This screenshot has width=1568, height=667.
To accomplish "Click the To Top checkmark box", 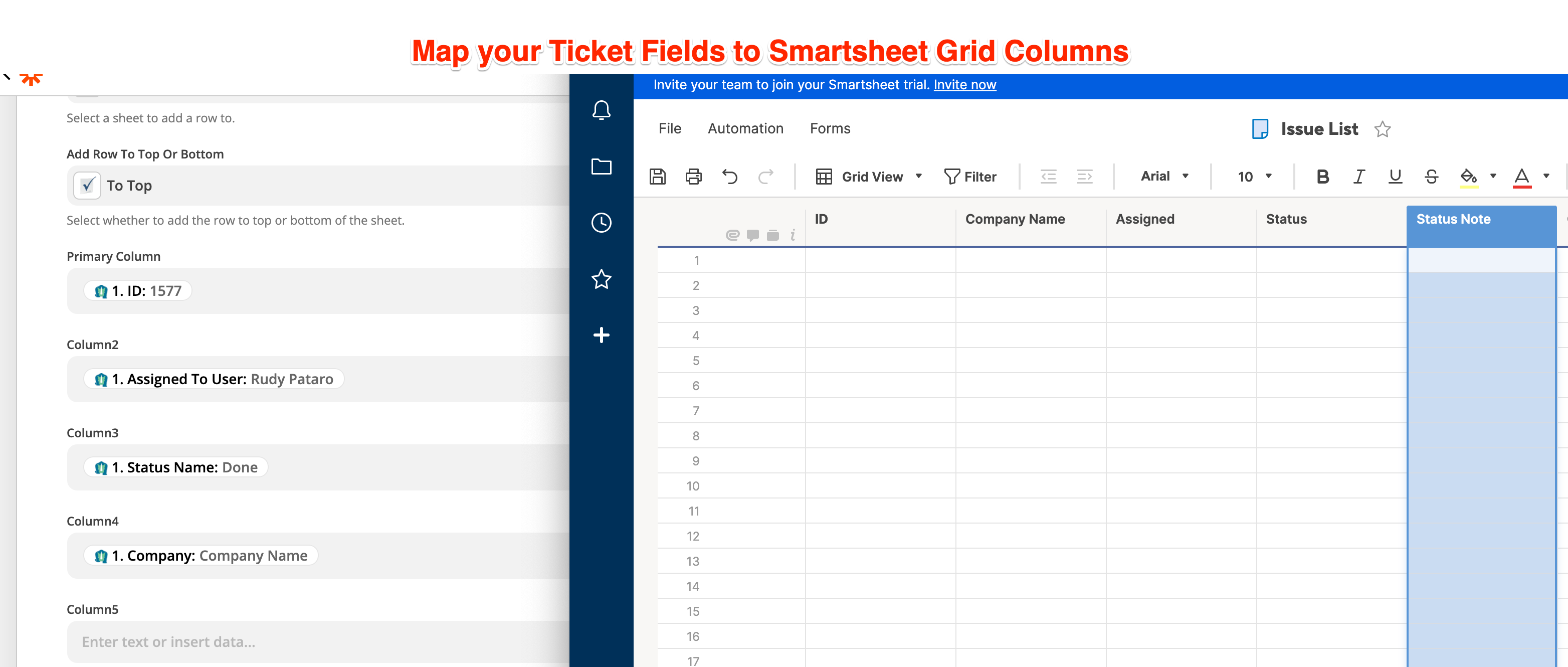I will 87,185.
